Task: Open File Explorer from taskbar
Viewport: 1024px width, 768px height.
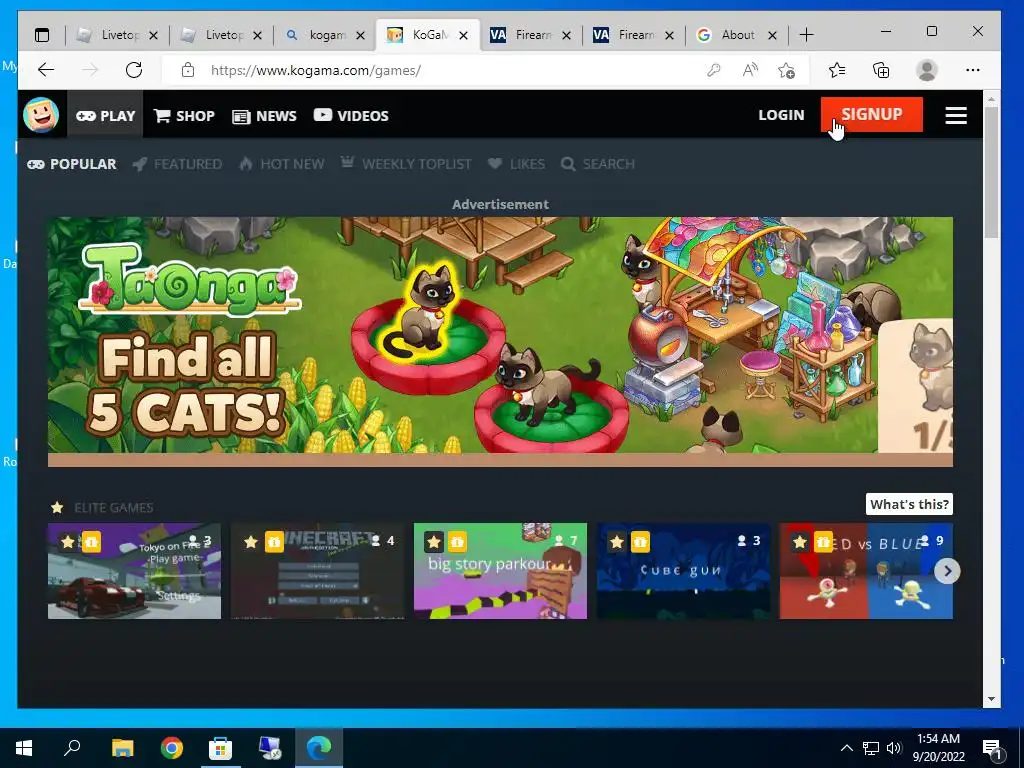Action: click(x=122, y=747)
